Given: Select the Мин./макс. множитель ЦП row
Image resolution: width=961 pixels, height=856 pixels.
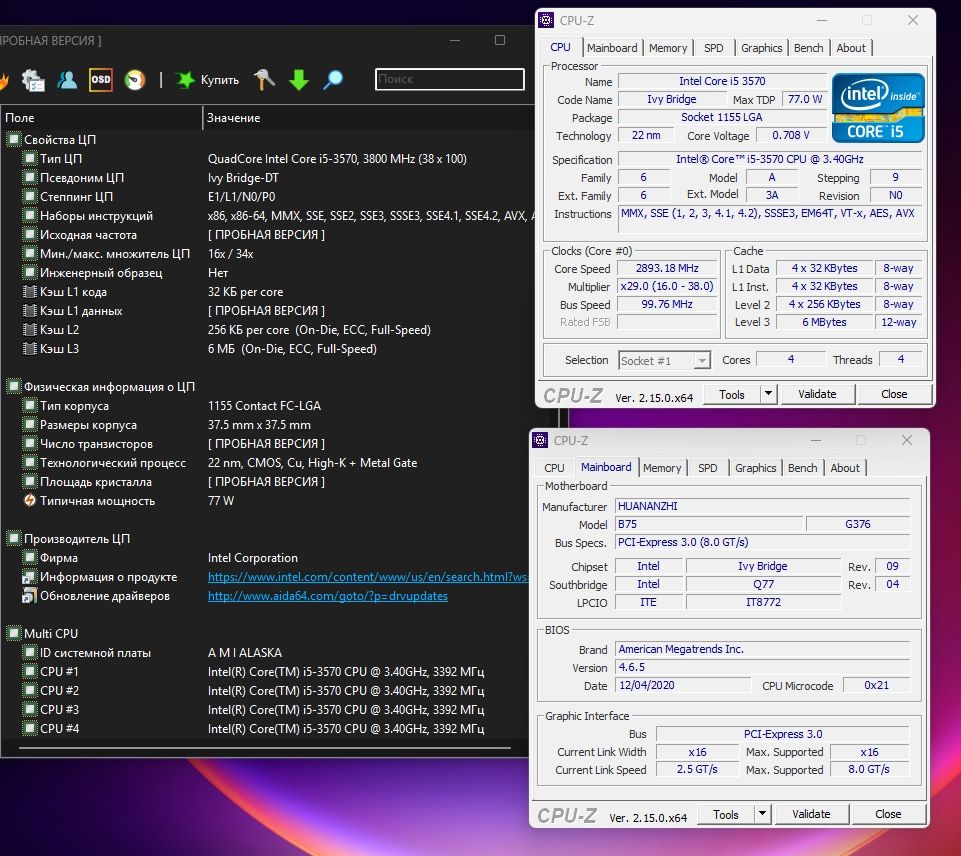Looking at the screenshot, I should (x=267, y=254).
